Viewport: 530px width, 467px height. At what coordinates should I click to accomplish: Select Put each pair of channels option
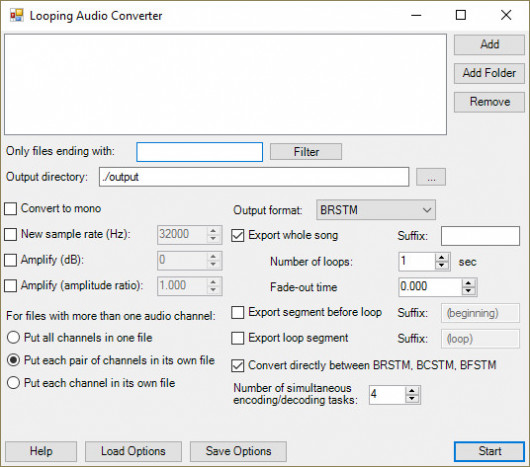[13, 360]
